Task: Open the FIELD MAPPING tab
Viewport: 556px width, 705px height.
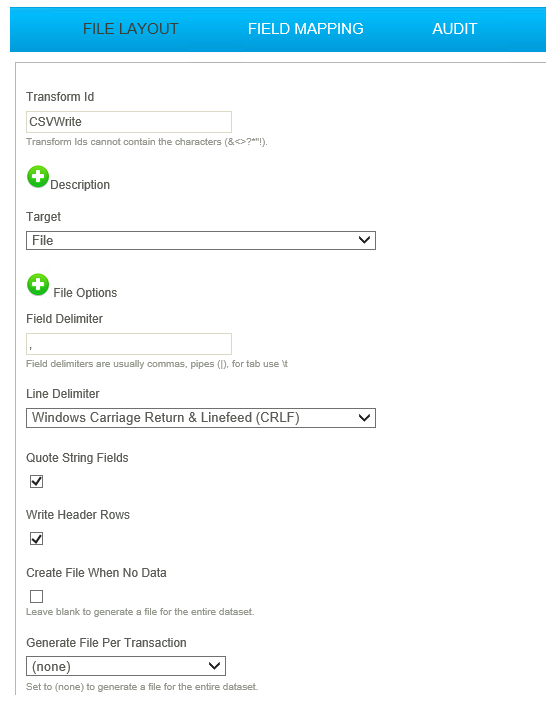Action: (306, 29)
